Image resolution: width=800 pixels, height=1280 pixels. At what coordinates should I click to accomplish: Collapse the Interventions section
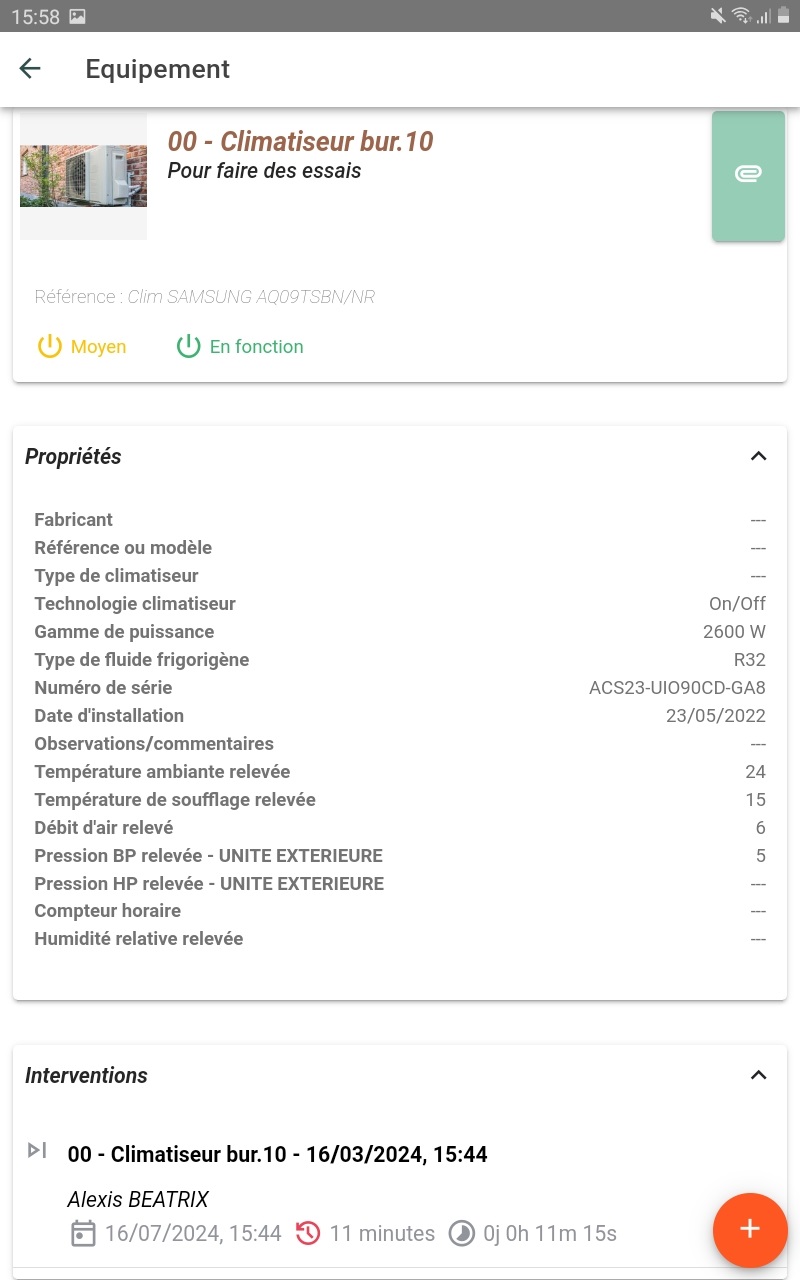coord(758,1075)
